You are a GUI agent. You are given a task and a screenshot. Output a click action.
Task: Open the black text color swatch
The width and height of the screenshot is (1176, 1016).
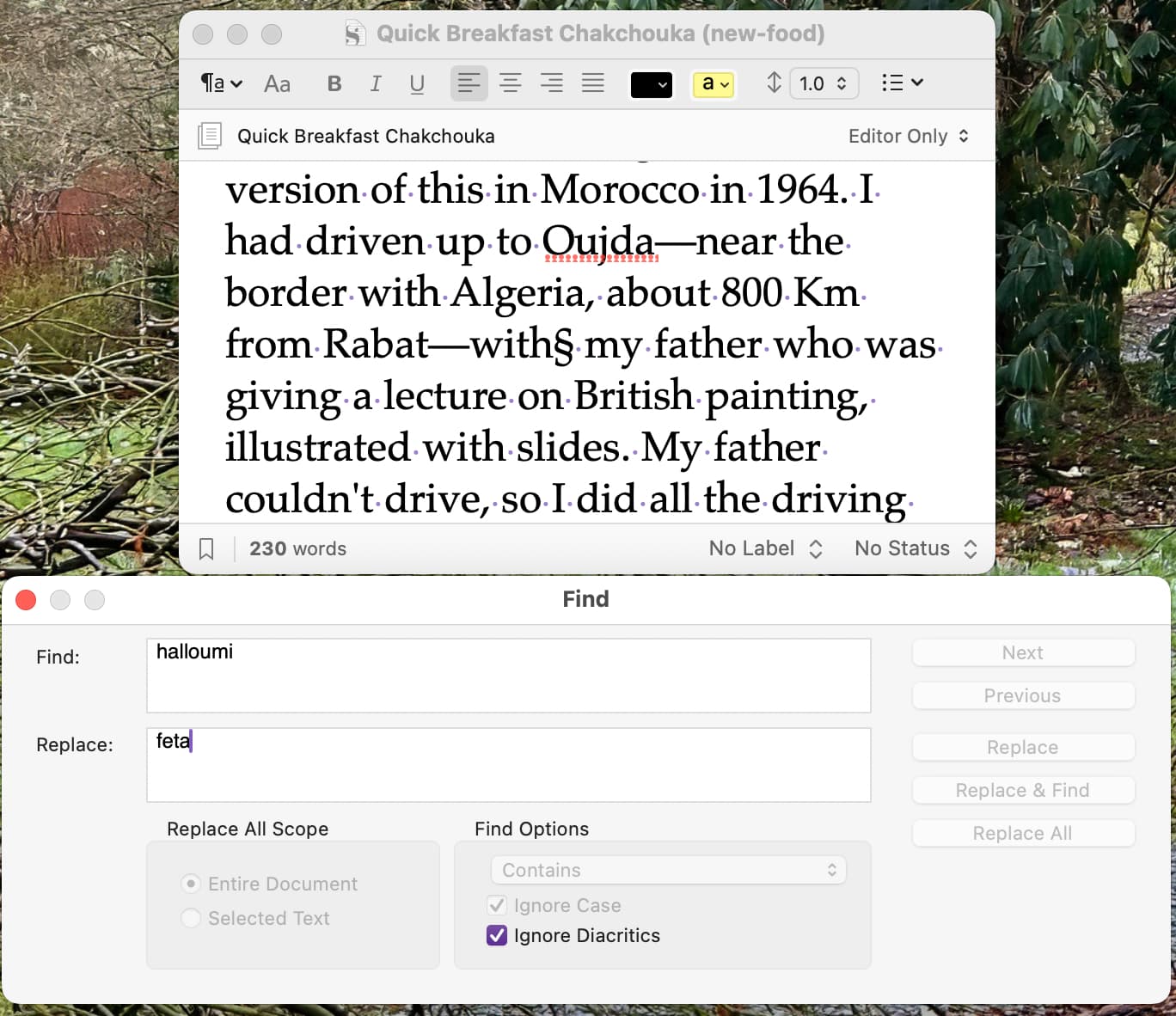(651, 84)
